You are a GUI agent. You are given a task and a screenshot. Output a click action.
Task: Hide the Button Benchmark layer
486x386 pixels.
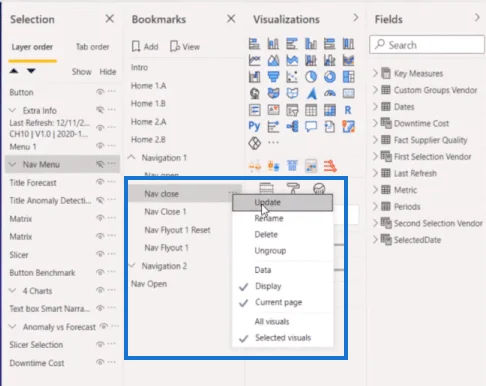click(100, 272)
